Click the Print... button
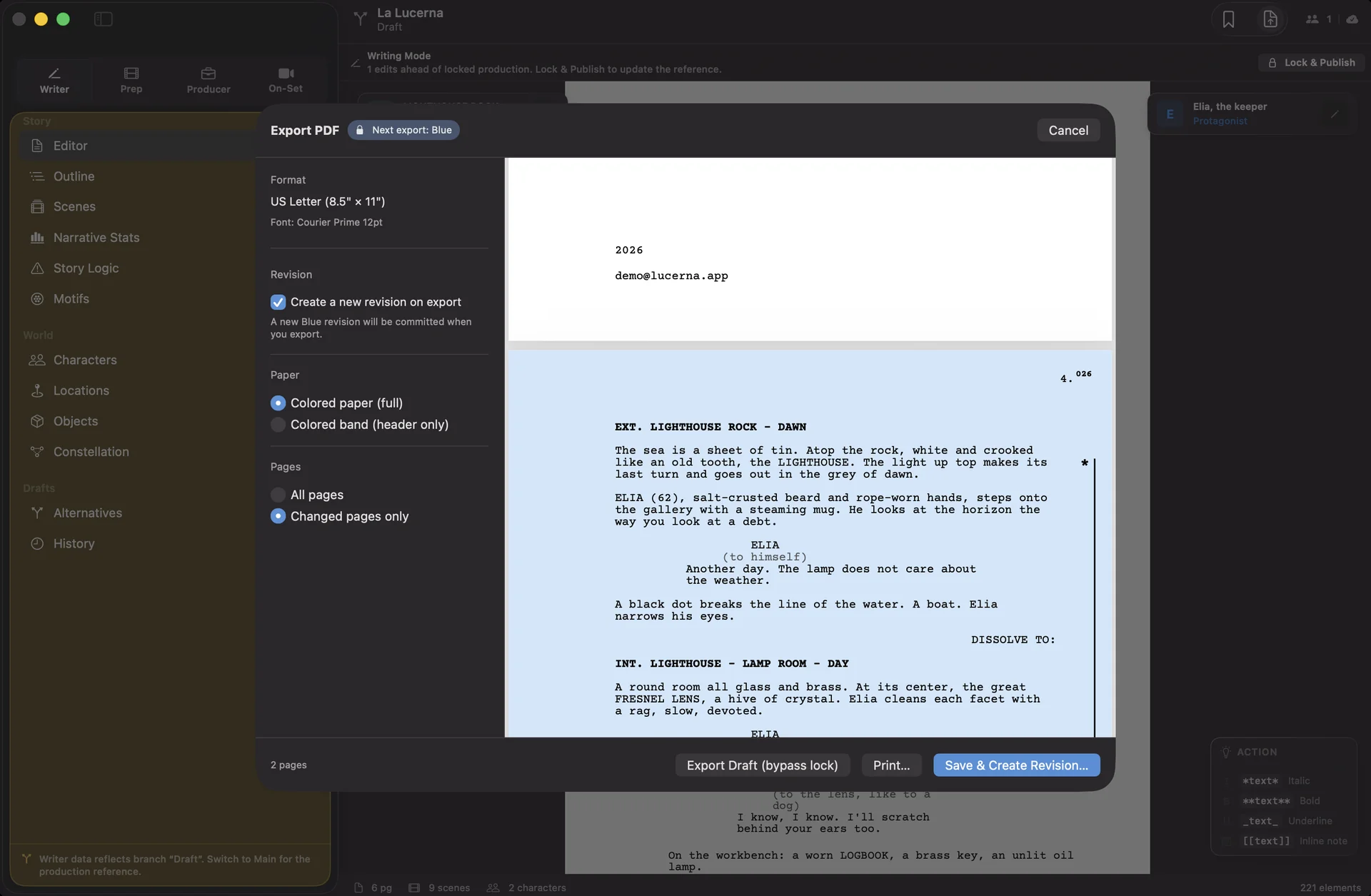Viewport: 1371px width, 896px height. click(891, 765)
